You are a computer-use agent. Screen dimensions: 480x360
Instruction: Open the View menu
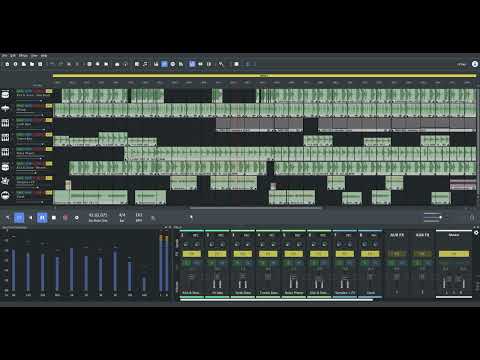coord(34,56)
